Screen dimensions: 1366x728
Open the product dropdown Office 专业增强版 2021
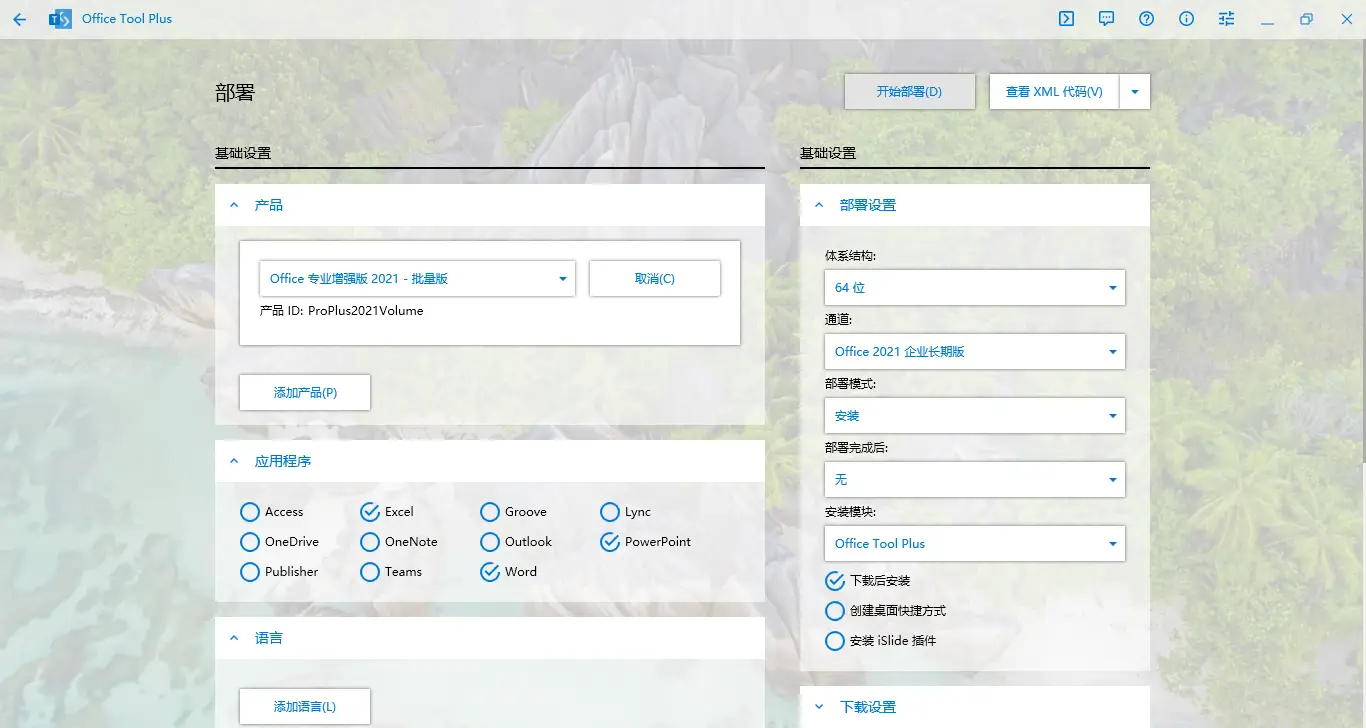417,279
